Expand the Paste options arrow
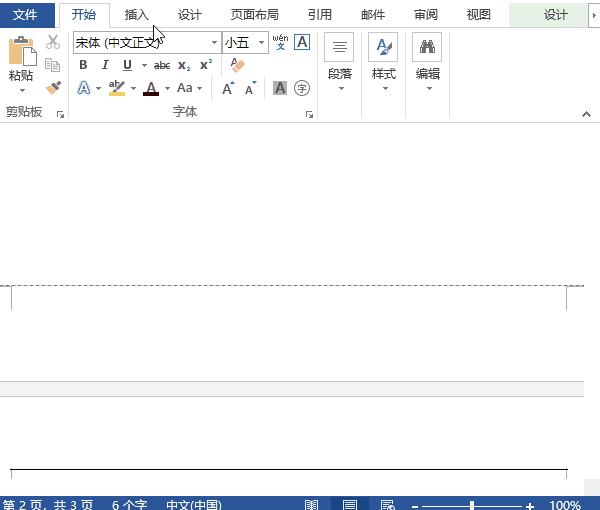 click(22, 90)
